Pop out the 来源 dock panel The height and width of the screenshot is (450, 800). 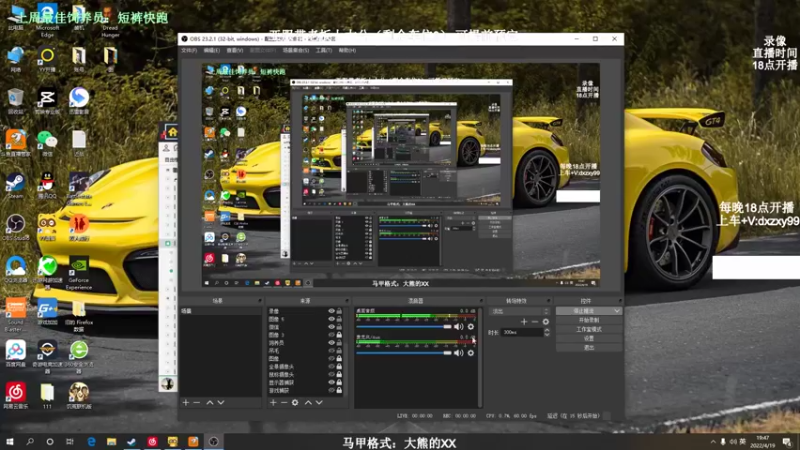pos(347,301)
